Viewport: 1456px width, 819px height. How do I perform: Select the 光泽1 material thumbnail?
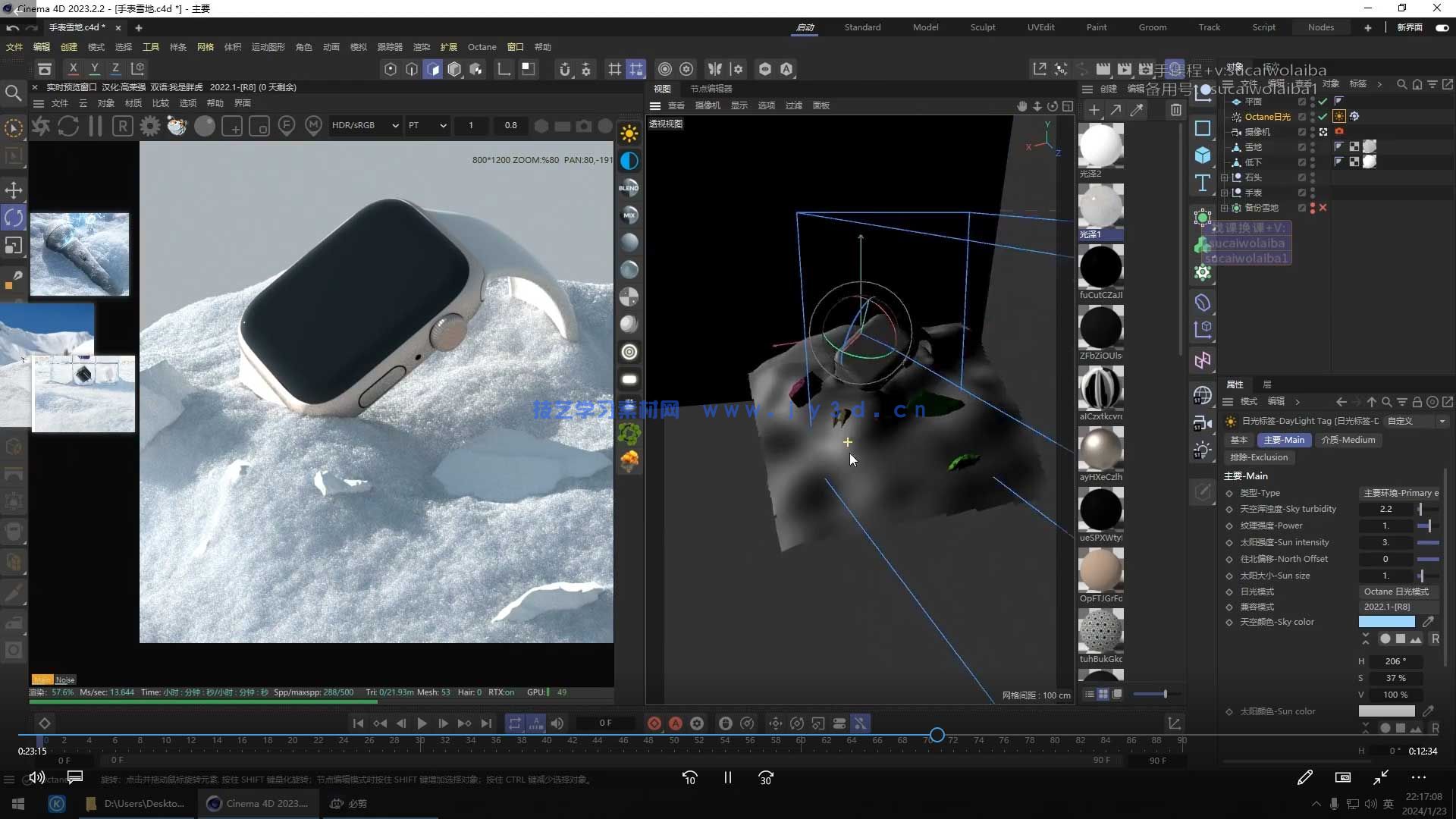1100,206
